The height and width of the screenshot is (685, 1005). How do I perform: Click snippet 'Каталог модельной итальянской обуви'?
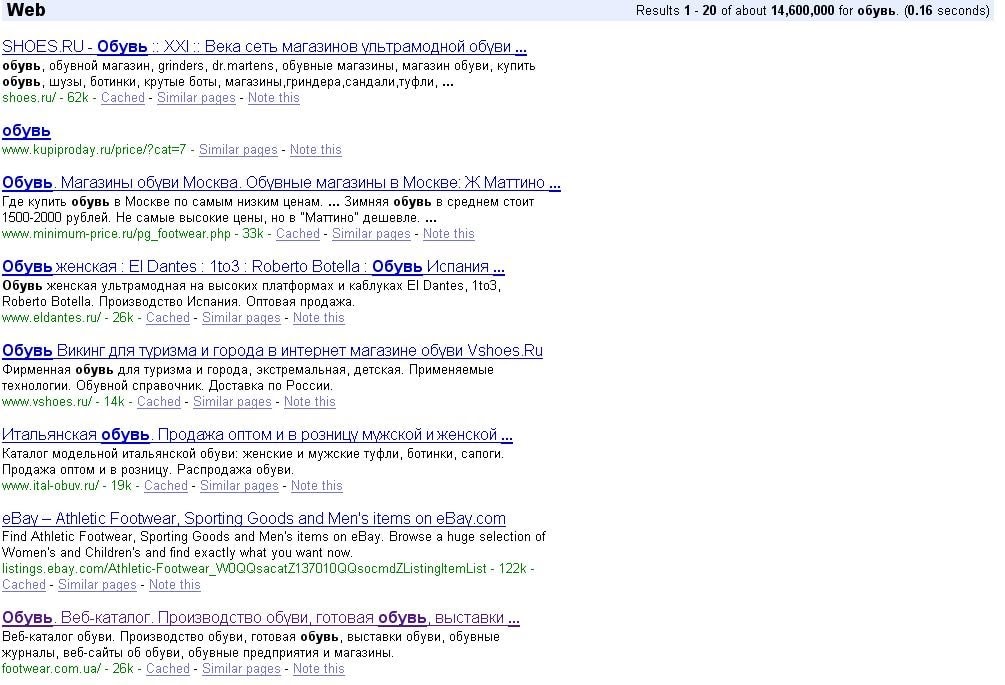point(253,453)
